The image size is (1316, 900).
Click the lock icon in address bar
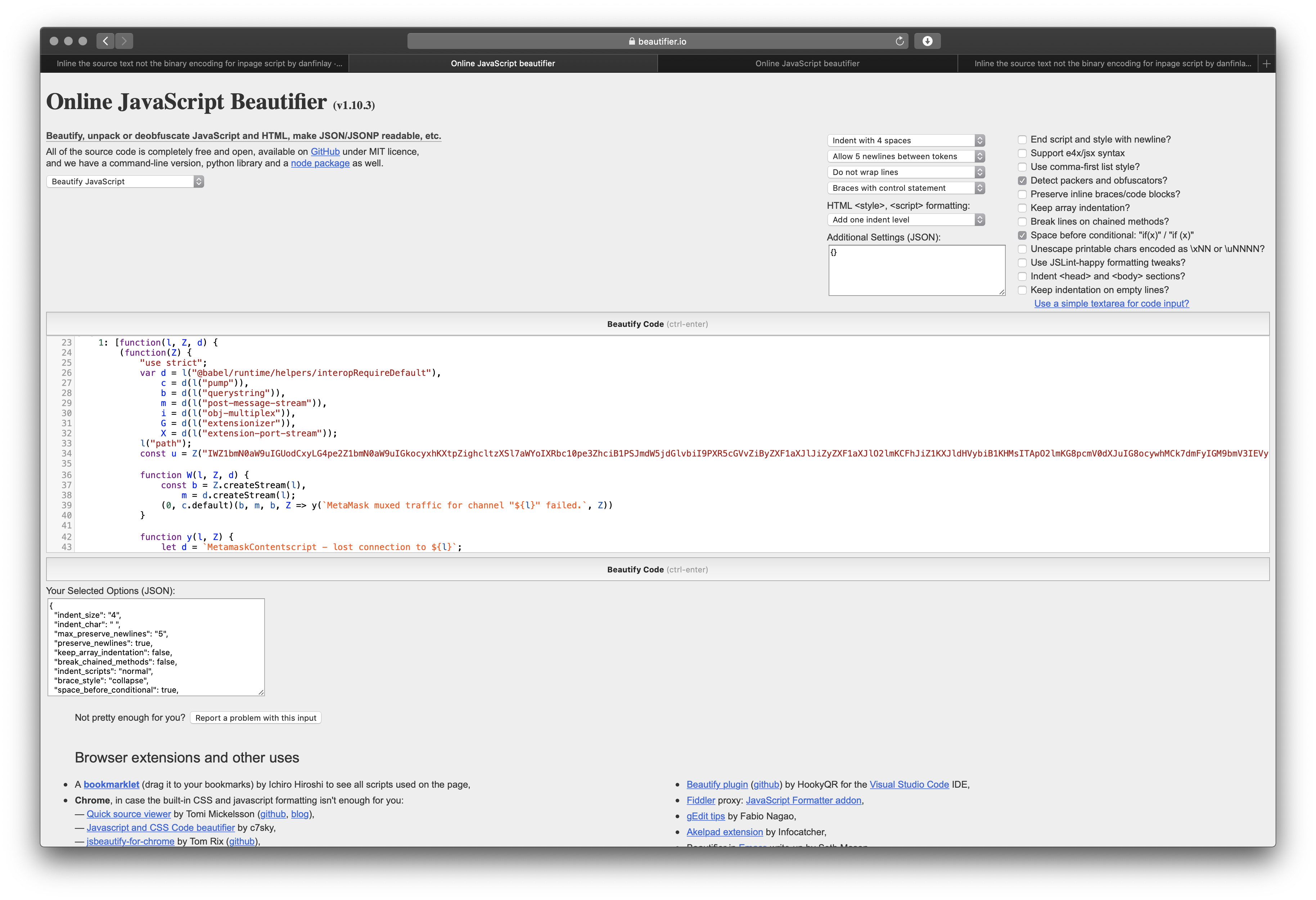click(x=631, y=41)
